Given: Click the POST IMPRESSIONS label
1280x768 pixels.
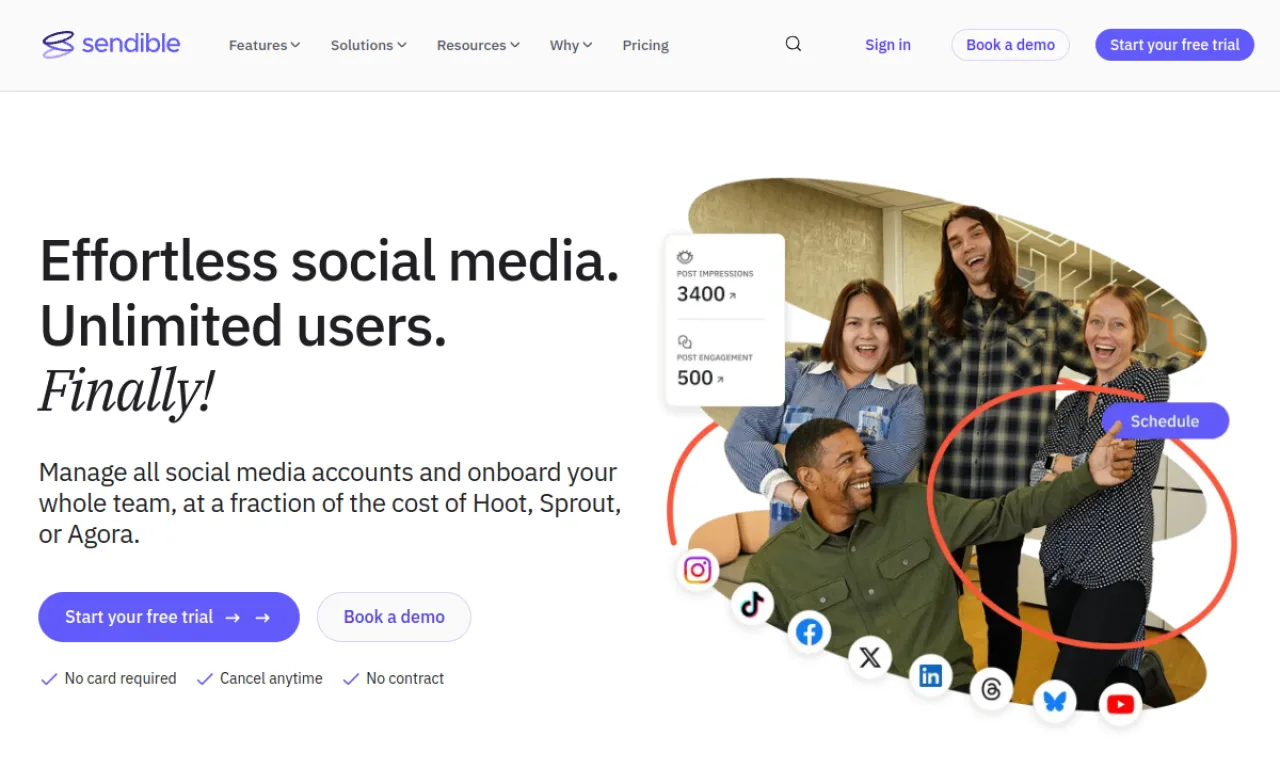Looking at the screenshot, I should pyautogui.click(x=715, y=273).
